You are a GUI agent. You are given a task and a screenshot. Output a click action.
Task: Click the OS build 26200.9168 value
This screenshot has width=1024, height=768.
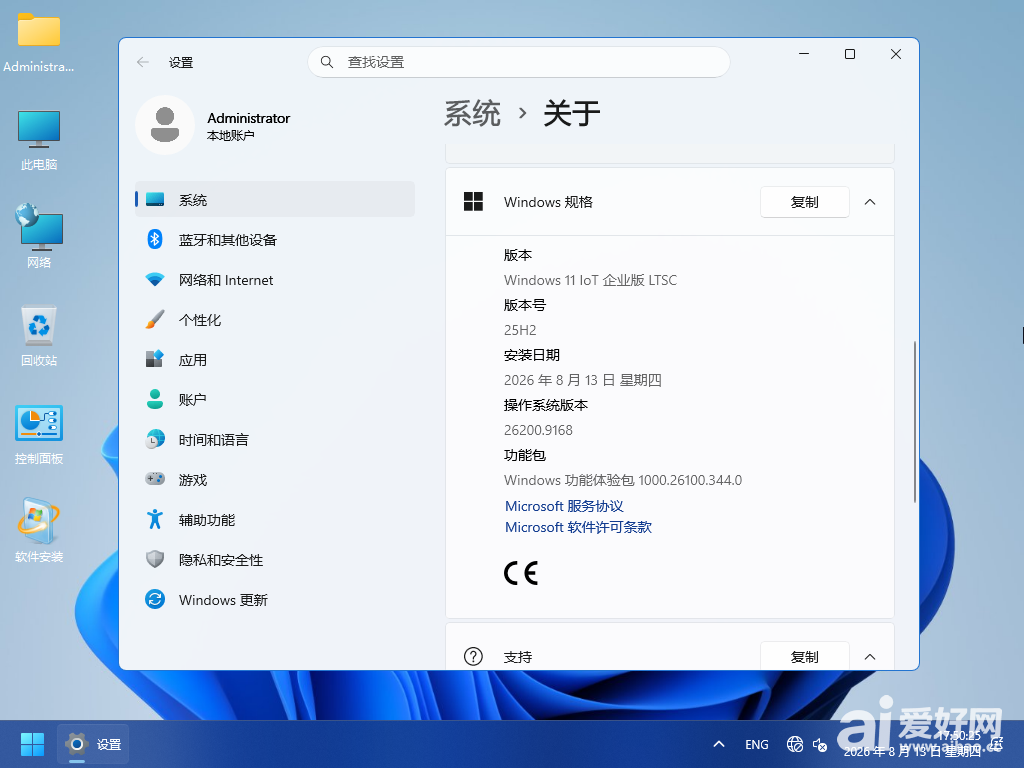coord(538,430)
